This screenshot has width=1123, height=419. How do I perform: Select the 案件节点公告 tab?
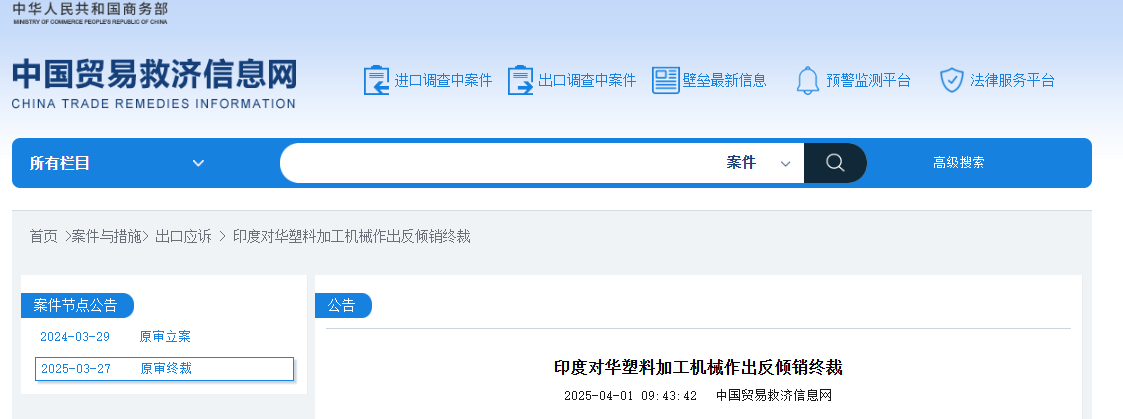(77, 305)
